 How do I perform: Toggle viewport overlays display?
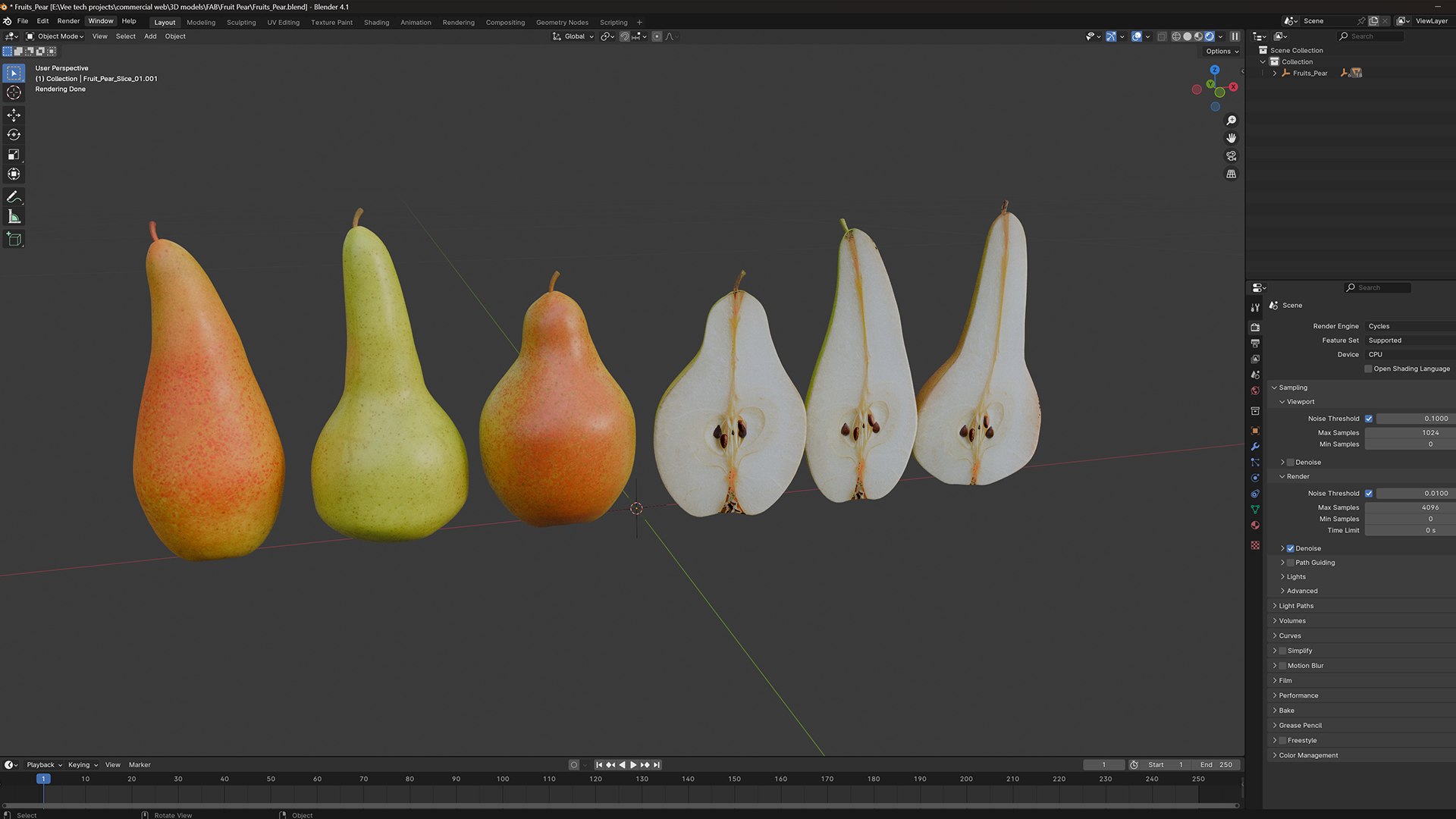click(1137, 36)
